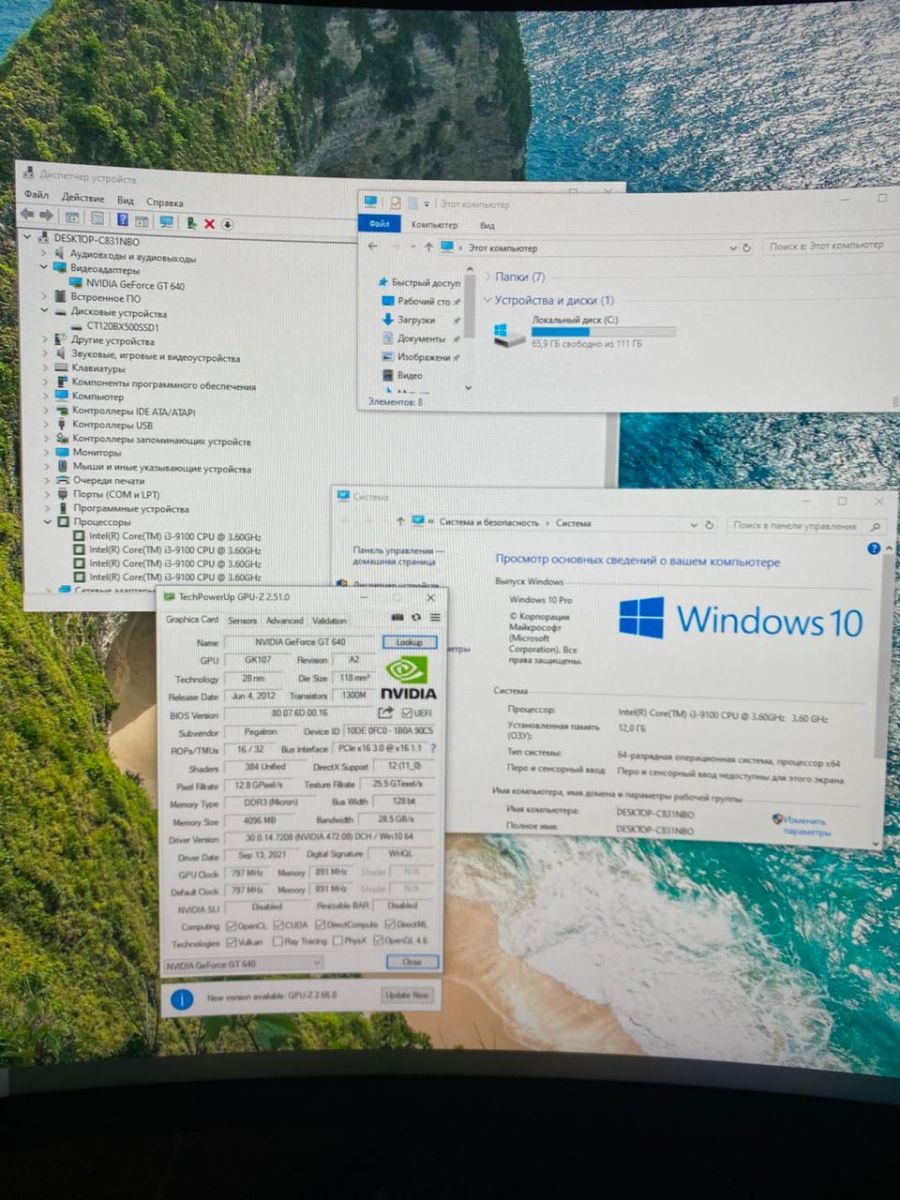Open Загрузки in Explorer quick access
Image resolution: width=900 pixels, height=1200 pixels.
point(416,319)
